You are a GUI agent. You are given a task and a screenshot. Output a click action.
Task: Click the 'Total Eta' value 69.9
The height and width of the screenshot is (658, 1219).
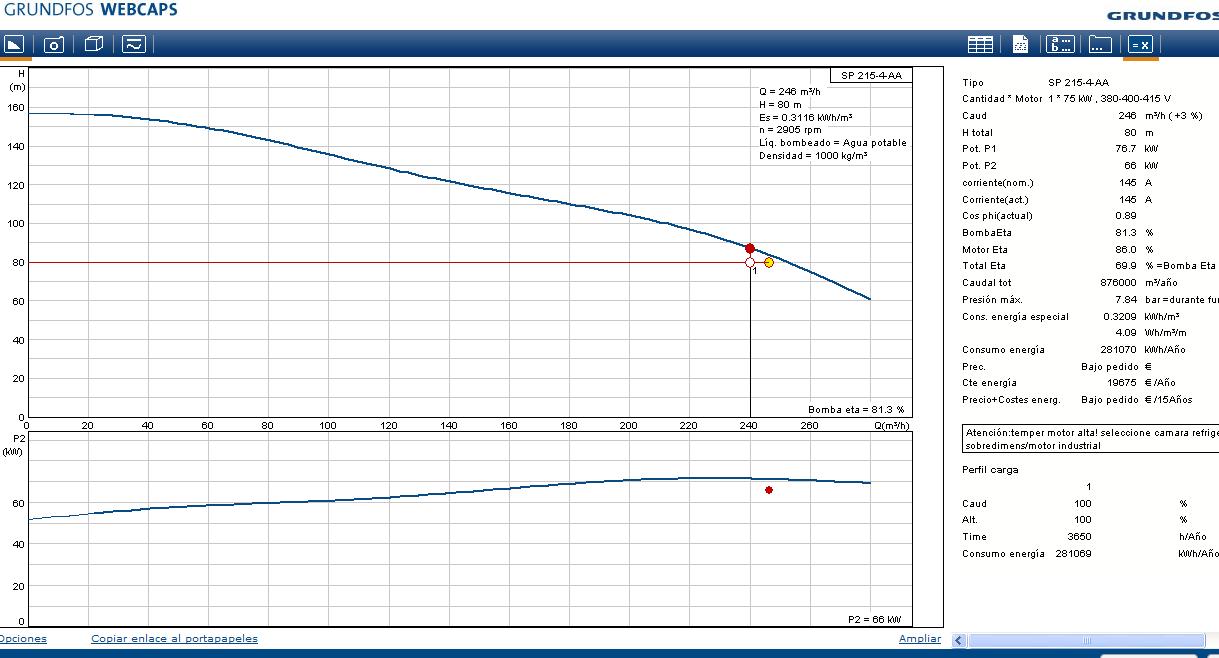[x=1126, y=266]
